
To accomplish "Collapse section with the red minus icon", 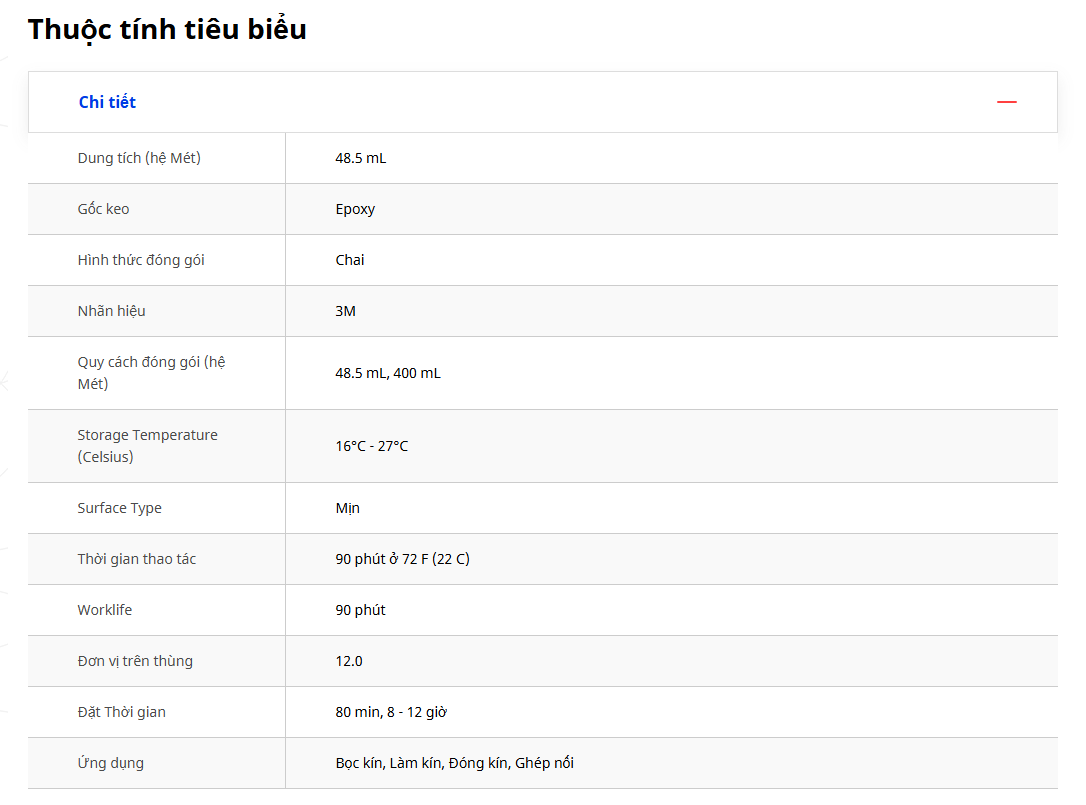I will click(x=1006, y=102).
